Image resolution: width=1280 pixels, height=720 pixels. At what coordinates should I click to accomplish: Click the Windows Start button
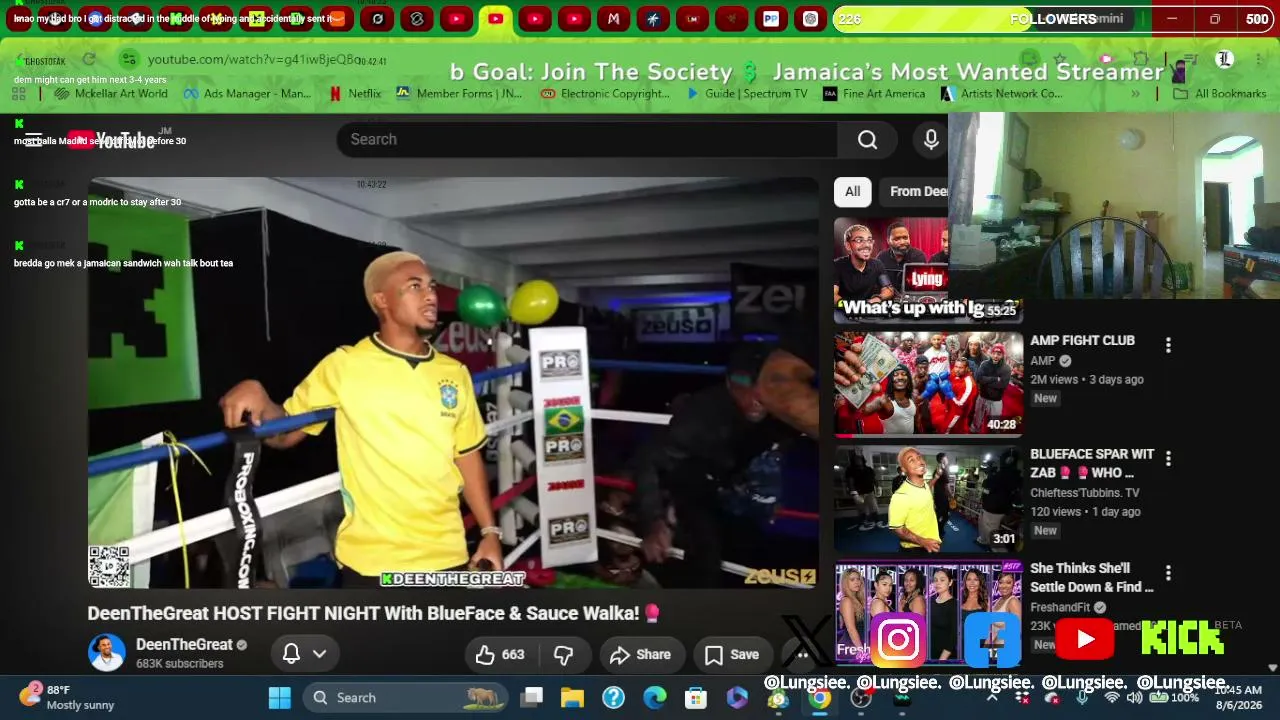pyautogui.click(x=280, y=697)
